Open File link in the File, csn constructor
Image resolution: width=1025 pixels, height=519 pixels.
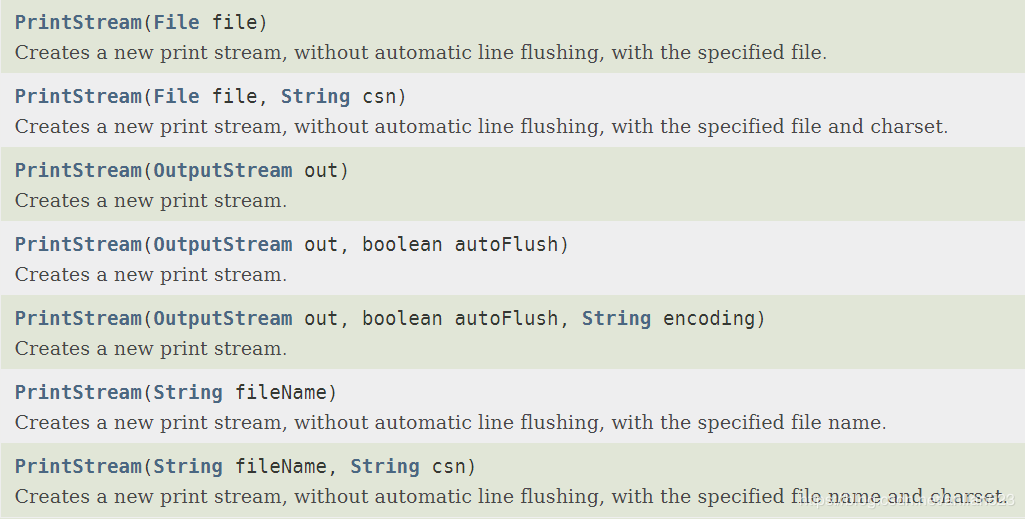pyautogui.click(x=176, y=96)
